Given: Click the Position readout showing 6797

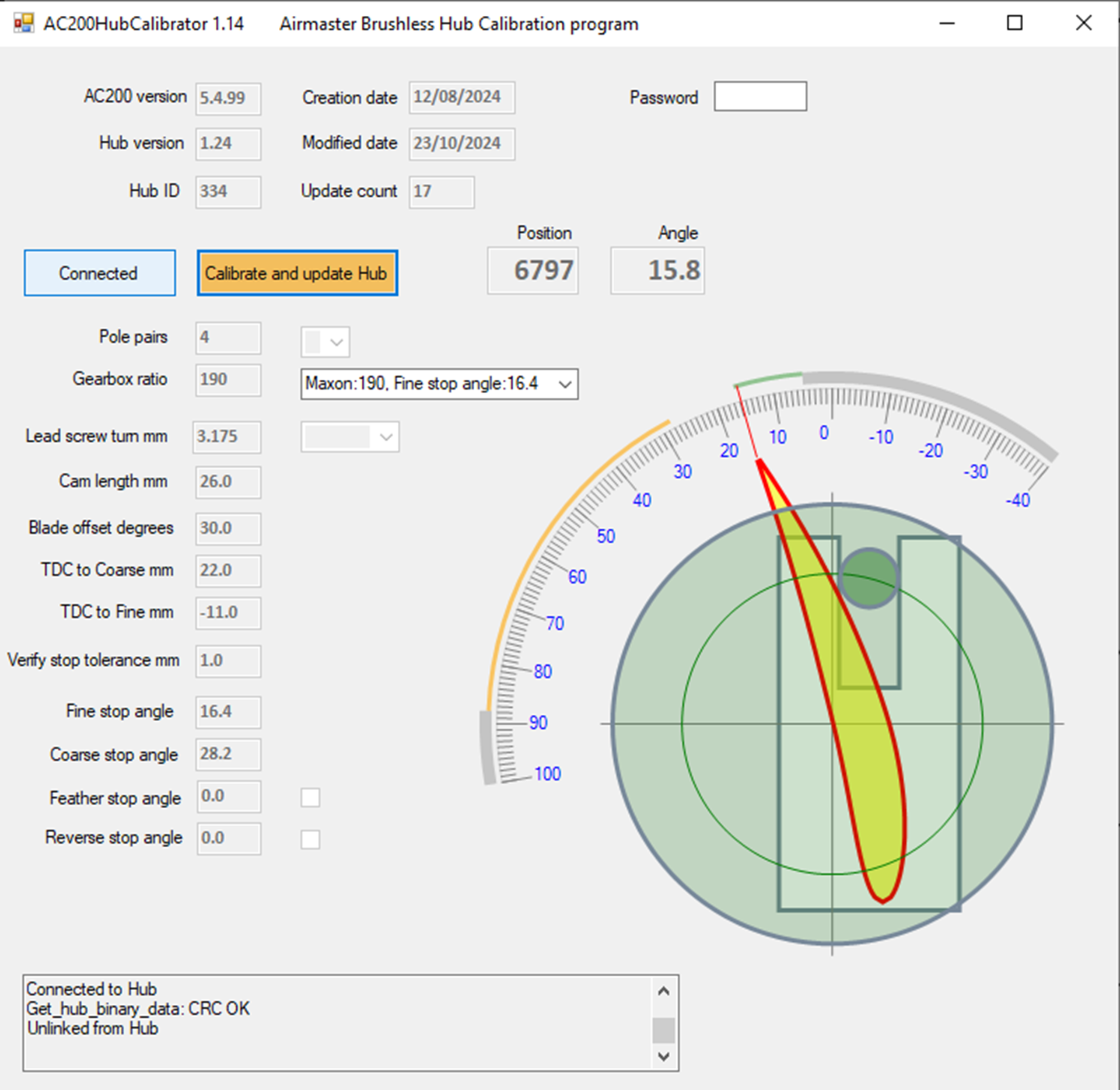Looking at the screenshot, I should (x=532, y=270).
